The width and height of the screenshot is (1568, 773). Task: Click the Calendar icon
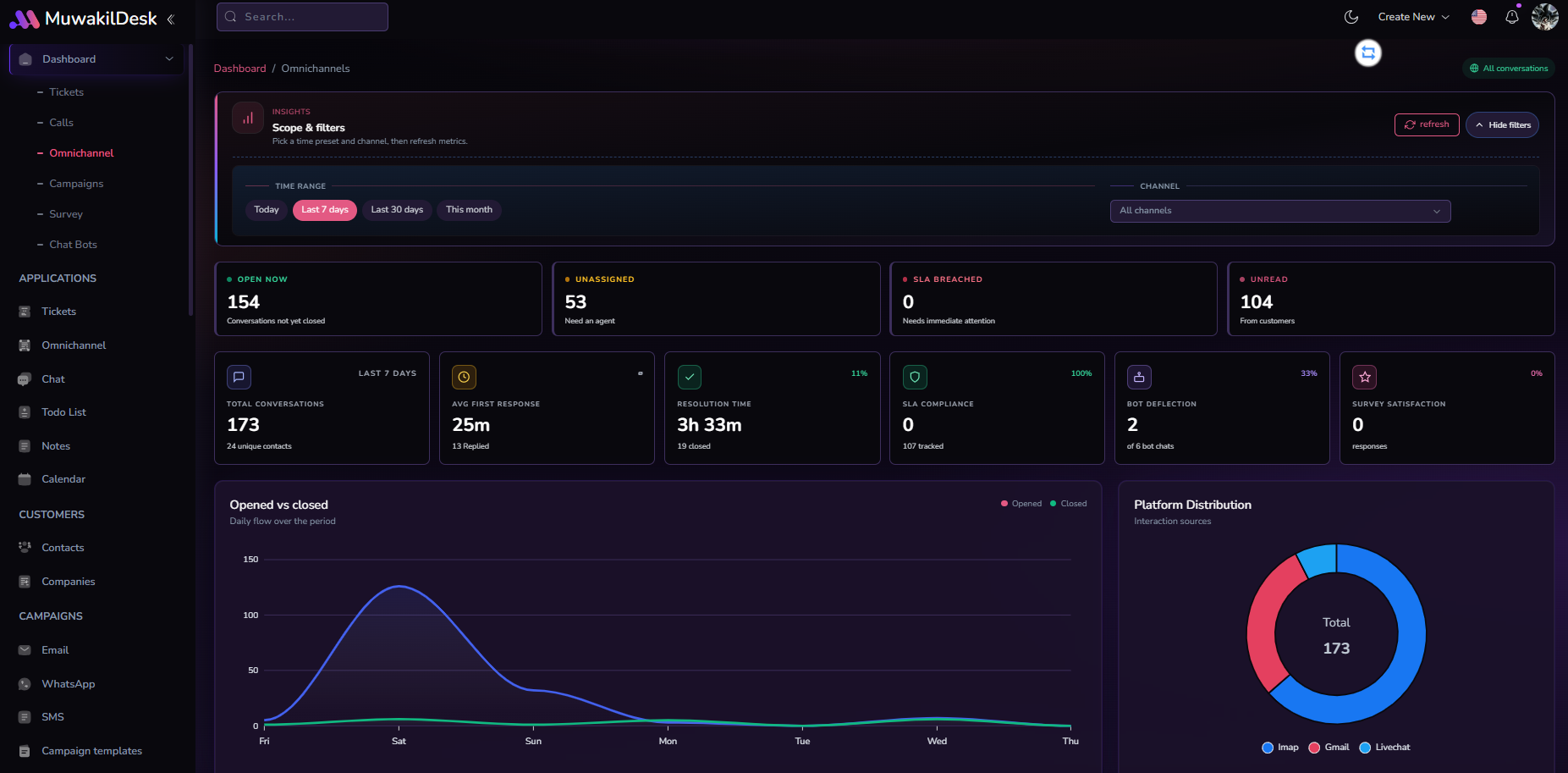click(x=25, y=479)
